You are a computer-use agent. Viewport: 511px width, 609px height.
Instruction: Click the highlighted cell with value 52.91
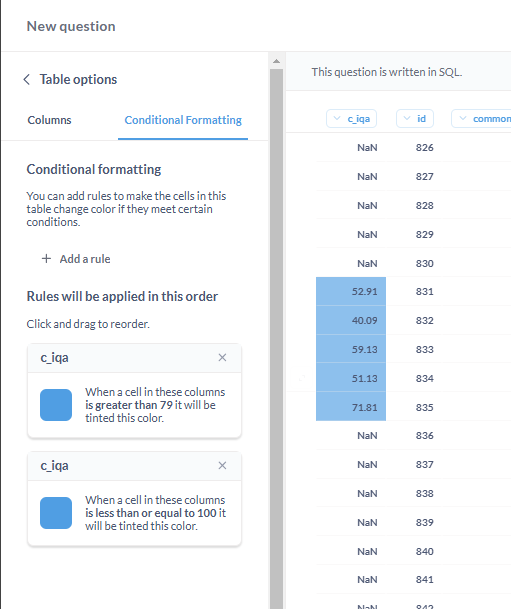351,291
